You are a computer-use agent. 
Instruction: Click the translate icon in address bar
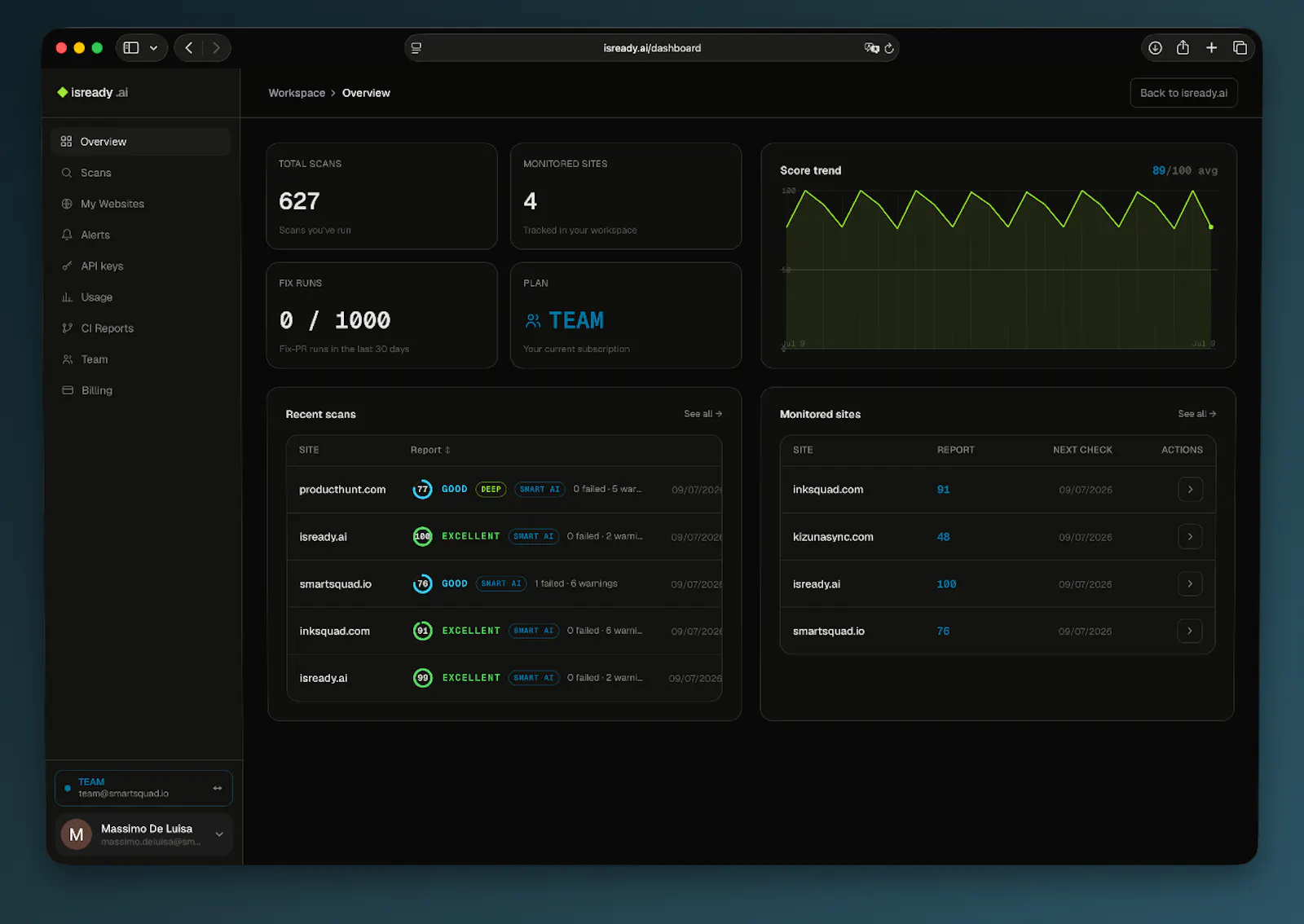pos(871,48)
